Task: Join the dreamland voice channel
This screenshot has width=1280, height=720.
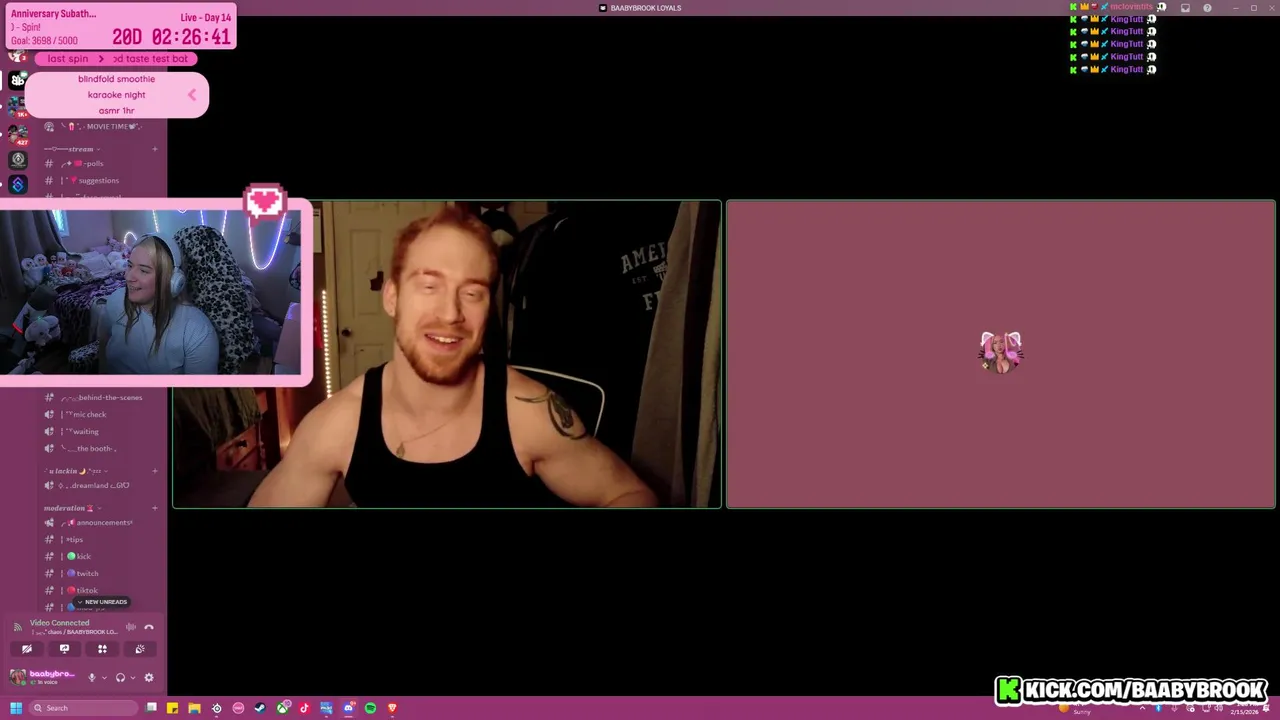Action: pos(99,485)
